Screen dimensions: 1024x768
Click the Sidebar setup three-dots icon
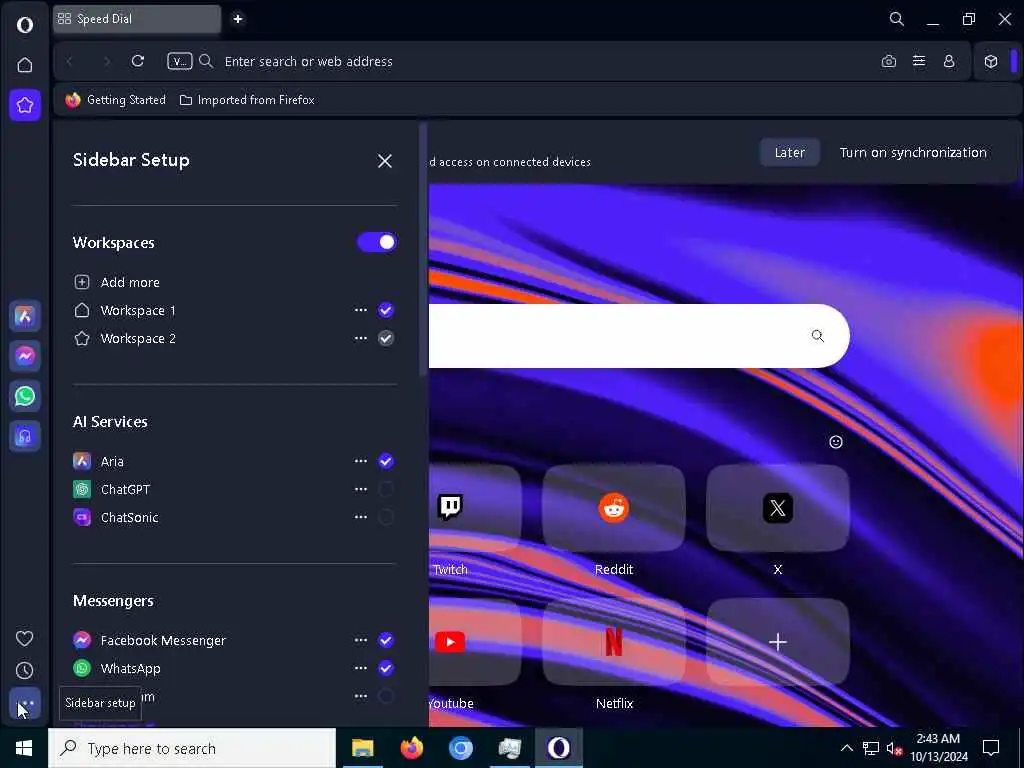click(x=25, y=704)
